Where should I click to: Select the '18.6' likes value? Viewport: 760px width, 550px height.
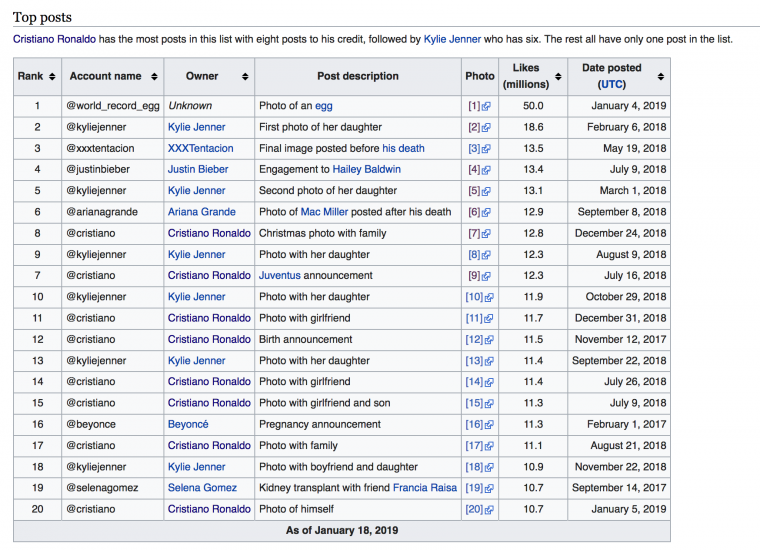[533, 127]
